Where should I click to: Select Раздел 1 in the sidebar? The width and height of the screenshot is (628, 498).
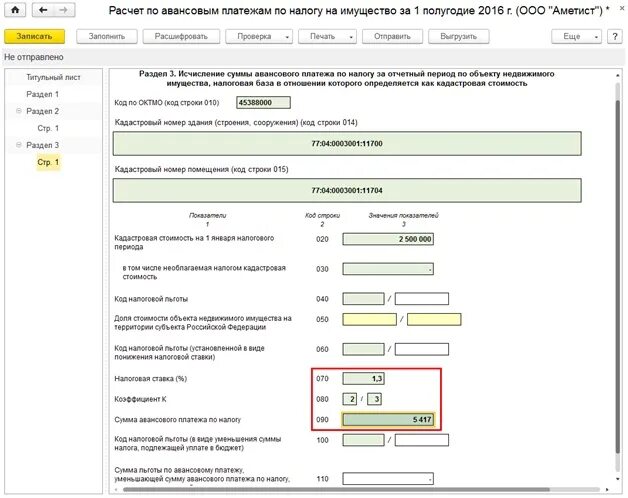coord(42,94)
